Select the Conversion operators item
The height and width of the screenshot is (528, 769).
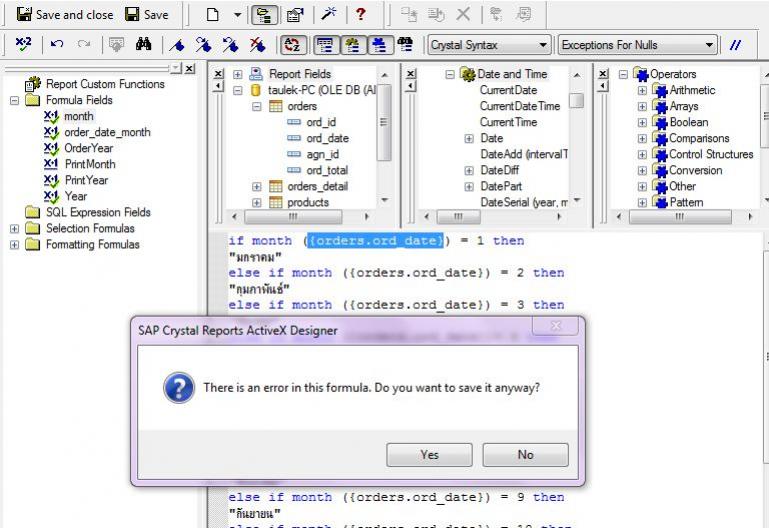click(x=695, y=171)
